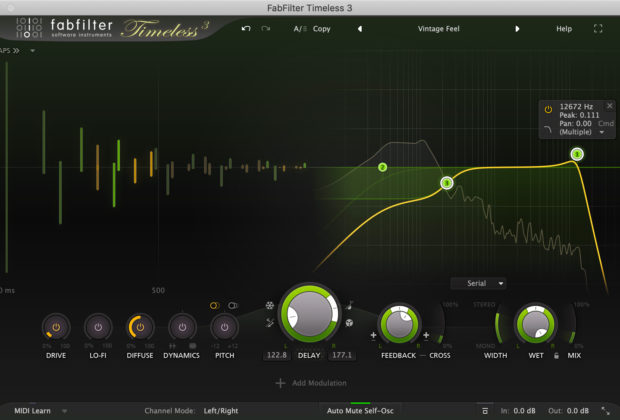The width and height of the screenshot is (620, 420).
Task: Edit the left delay time 122.8
Action: (276, 355)
